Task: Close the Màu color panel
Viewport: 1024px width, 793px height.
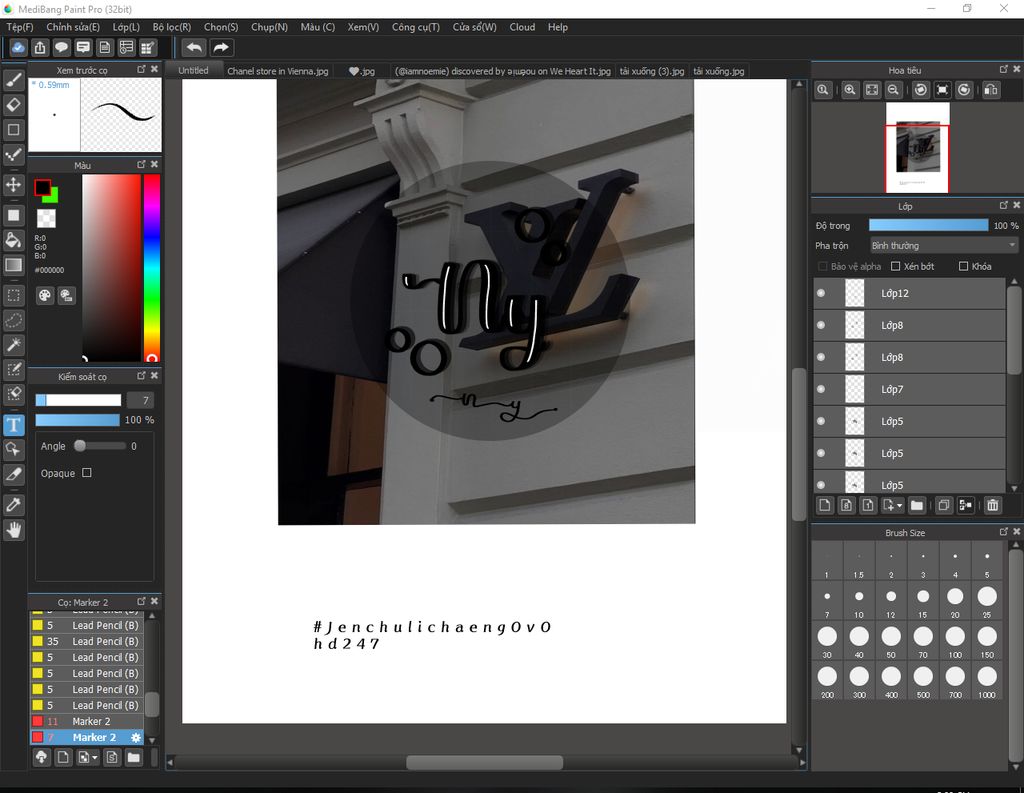Action: [154, 164]
